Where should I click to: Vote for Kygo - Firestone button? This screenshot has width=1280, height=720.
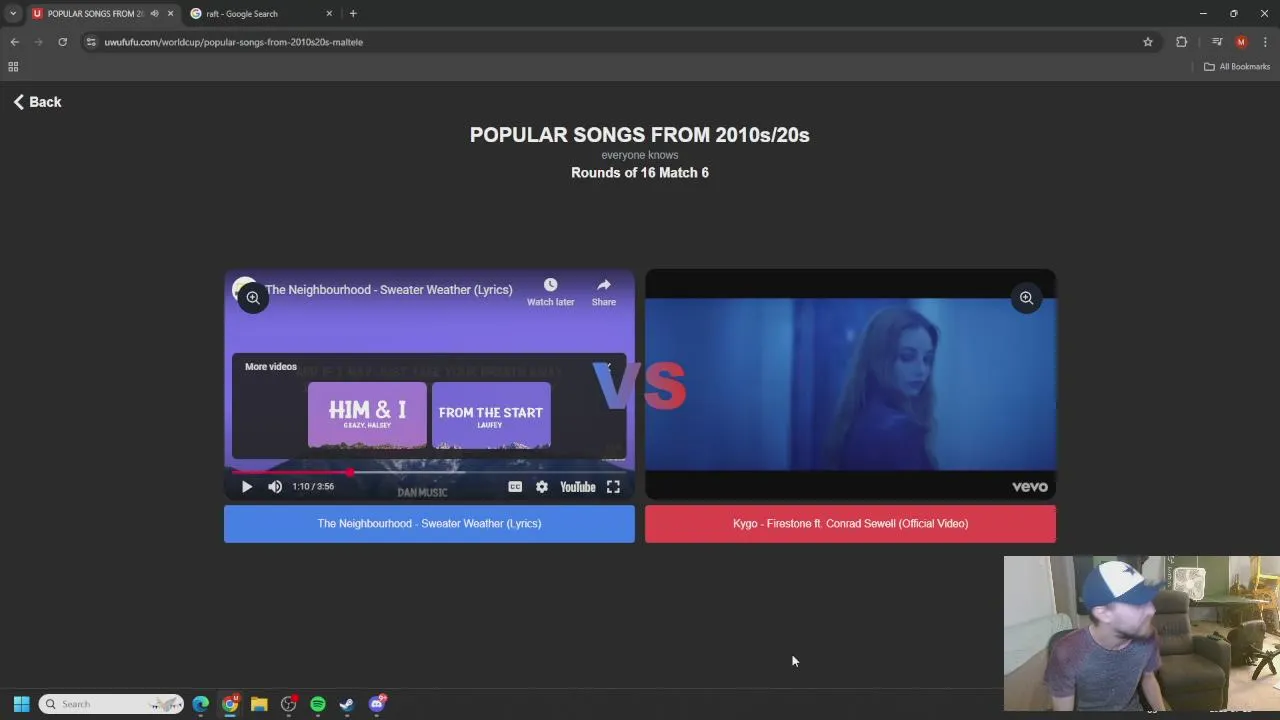850,524
